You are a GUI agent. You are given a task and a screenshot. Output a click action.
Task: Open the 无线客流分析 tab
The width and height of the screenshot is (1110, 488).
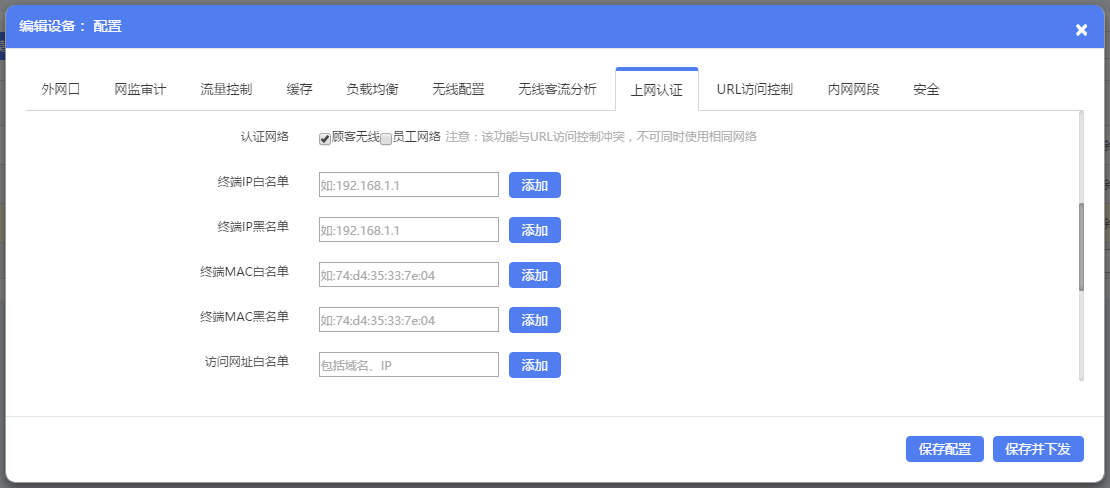tap(557, 89)
